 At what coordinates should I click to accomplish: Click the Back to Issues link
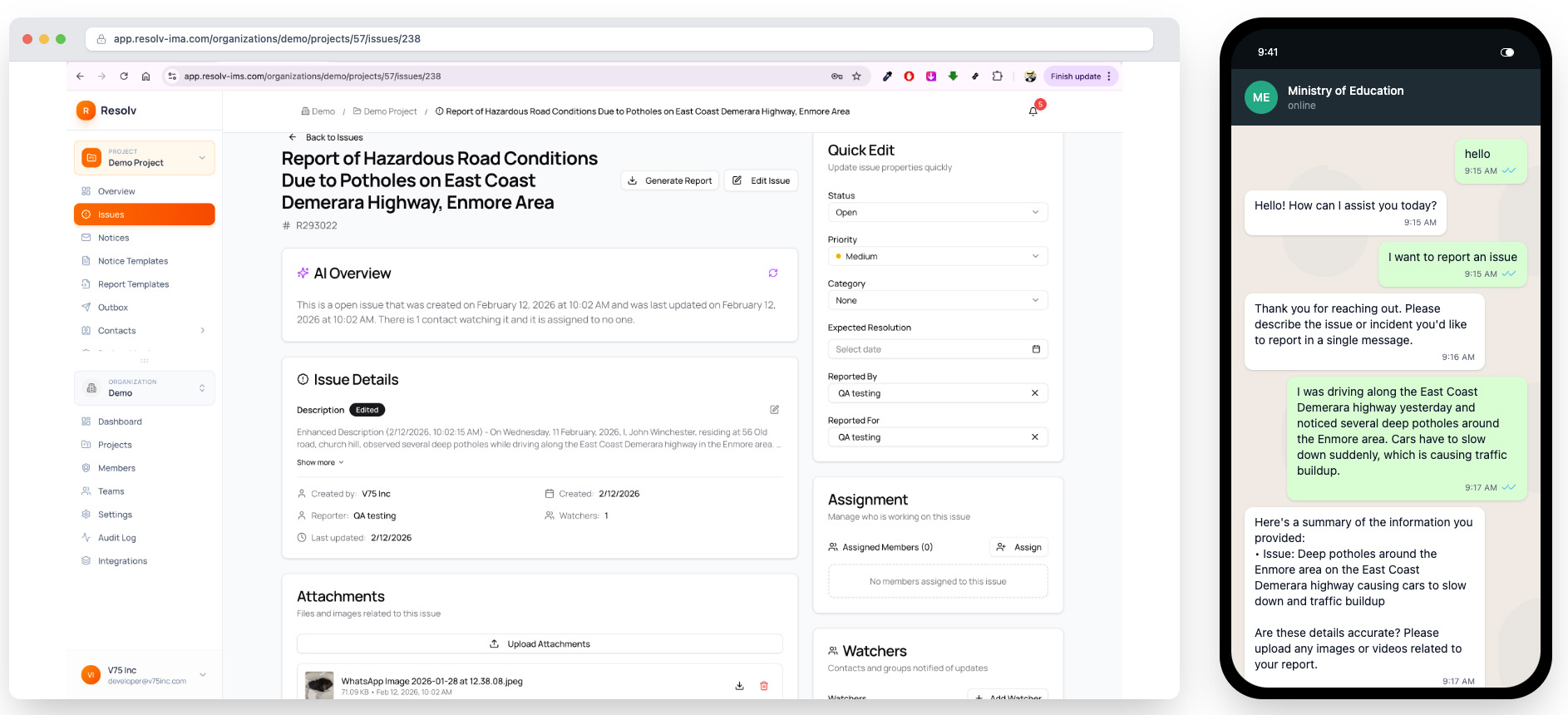coord(333,138)
